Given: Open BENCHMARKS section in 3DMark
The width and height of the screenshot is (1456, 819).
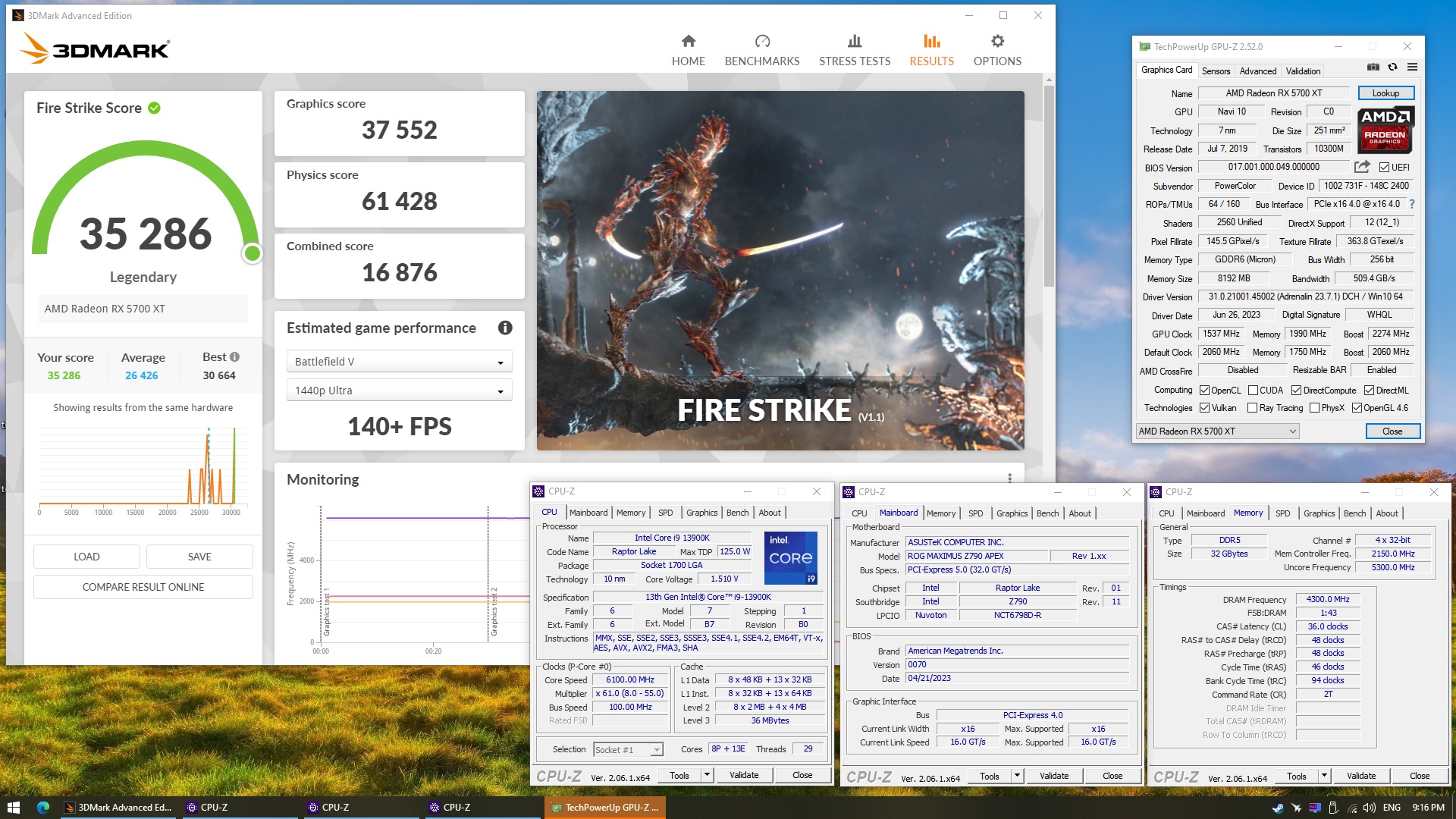Looking at the screenshot, I should pos(762,51).
